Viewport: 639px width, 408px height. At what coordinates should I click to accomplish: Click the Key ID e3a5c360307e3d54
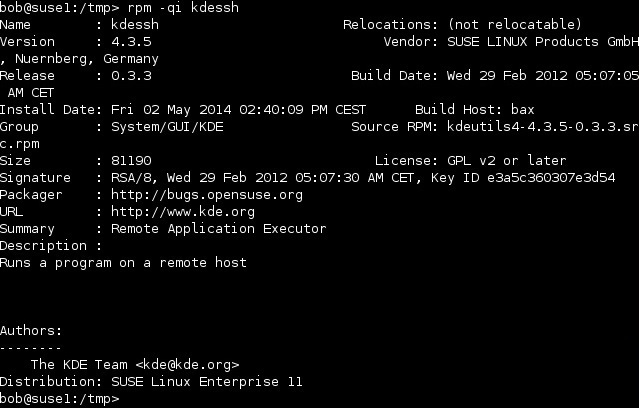[551, 178]
